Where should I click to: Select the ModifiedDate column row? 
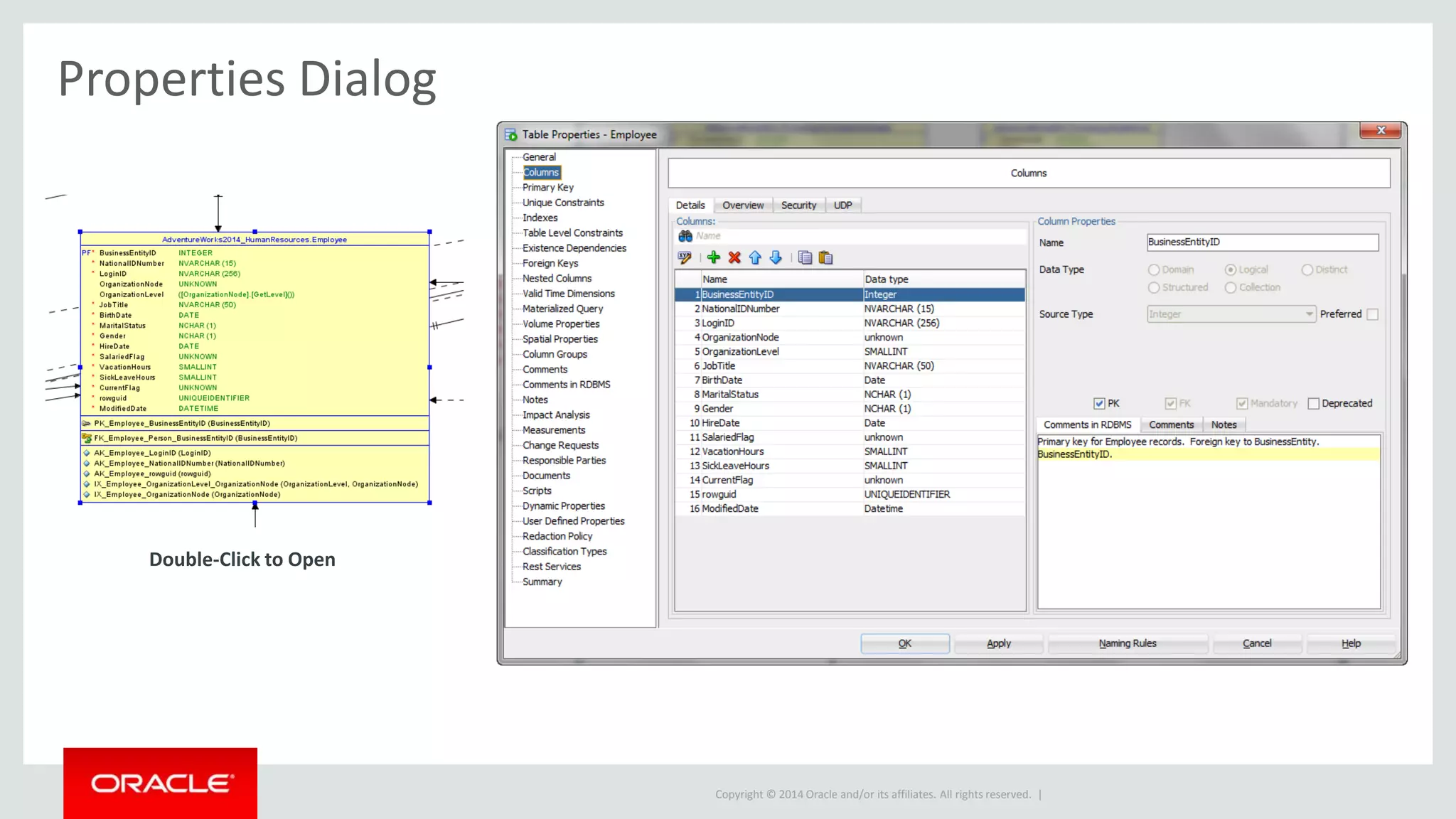click(x=850, y=508)
